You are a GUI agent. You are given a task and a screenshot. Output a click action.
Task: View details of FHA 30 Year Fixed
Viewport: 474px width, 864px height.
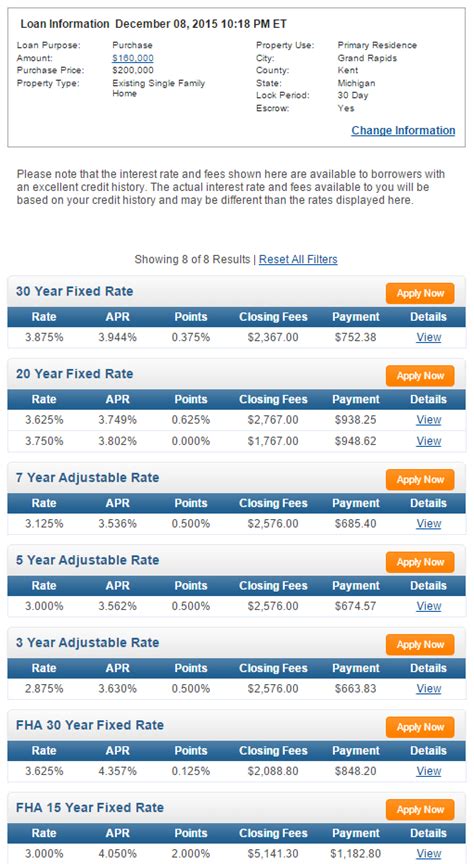(x=429, y=771)
